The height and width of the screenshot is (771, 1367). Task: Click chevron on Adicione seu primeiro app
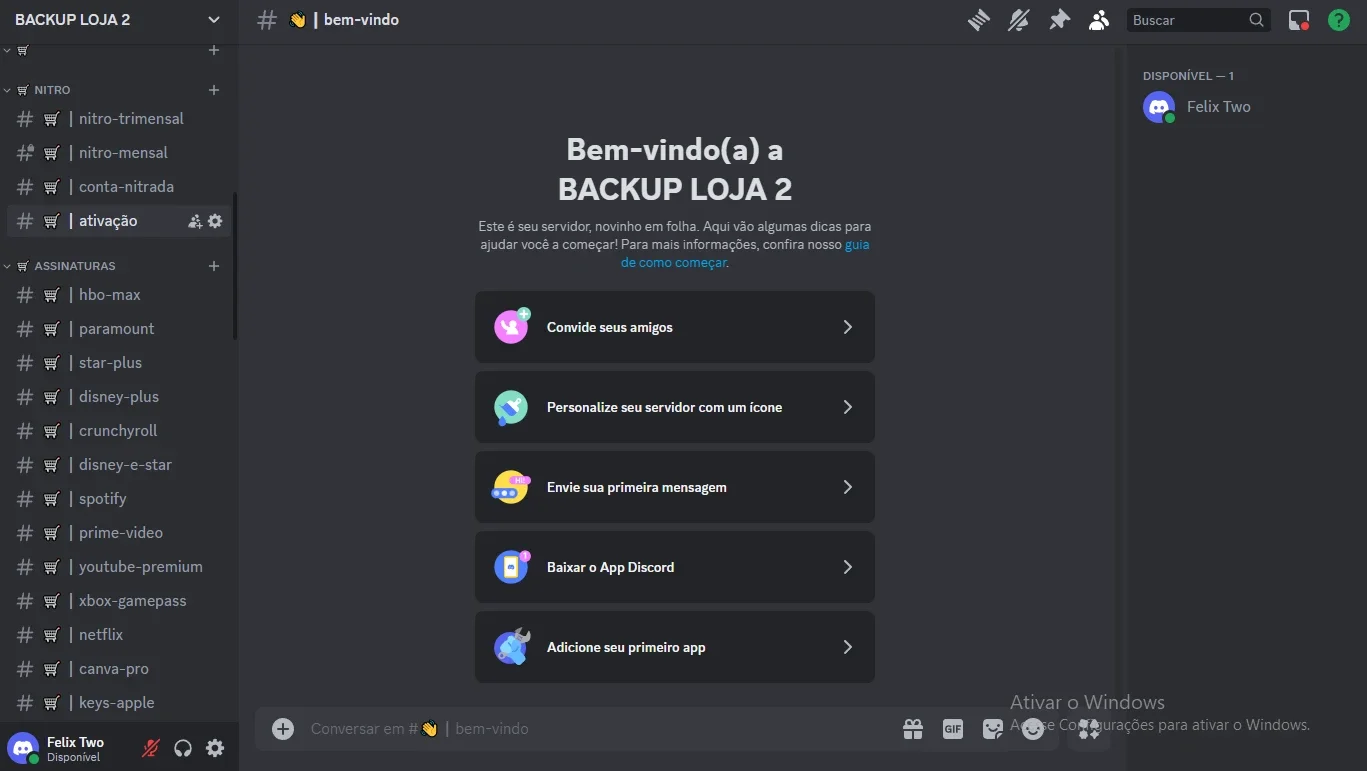click(x=848, y=647)
